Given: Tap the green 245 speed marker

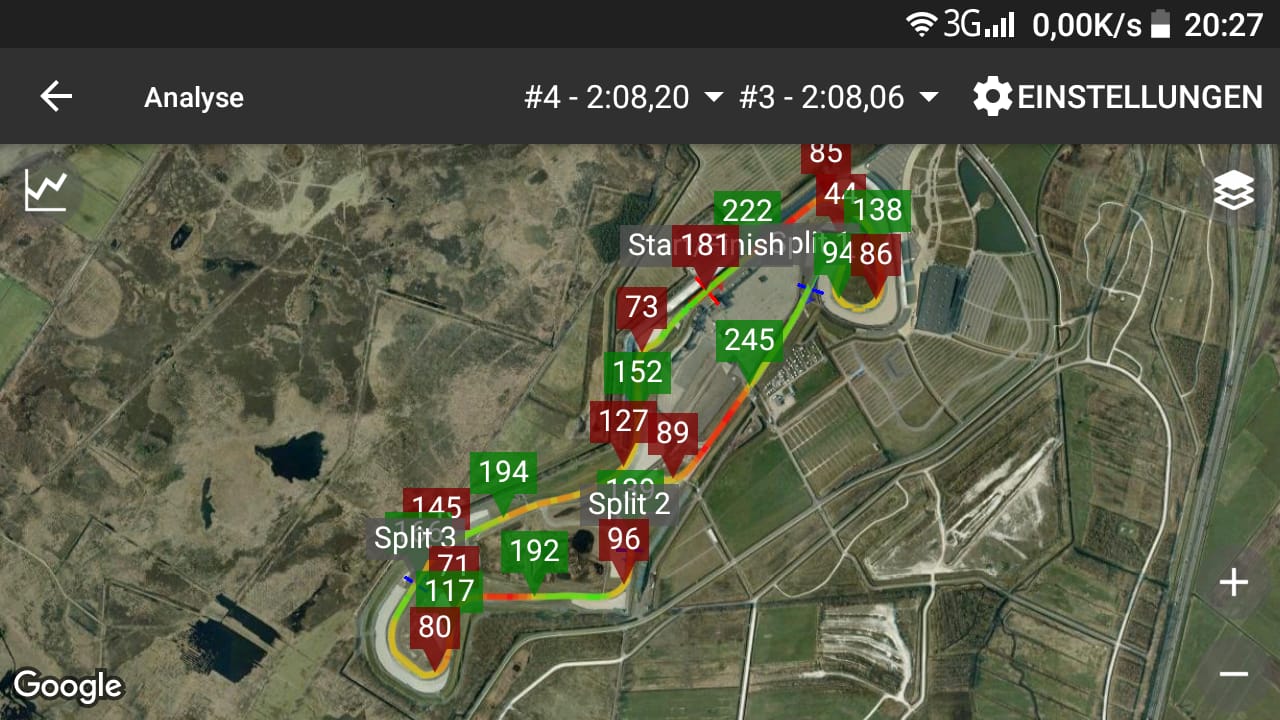Looking at the screenshot, I should (750, 341).
